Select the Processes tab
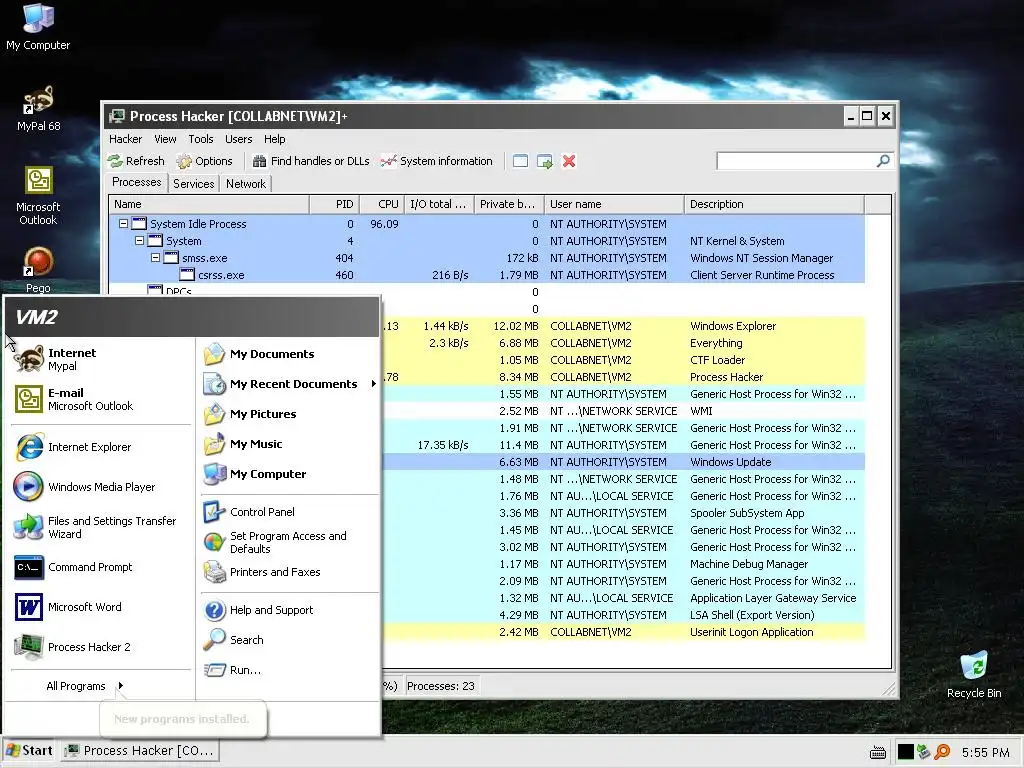Viewport: 1024px width, 768px height. pyautogui.click(x=136, y=182)
